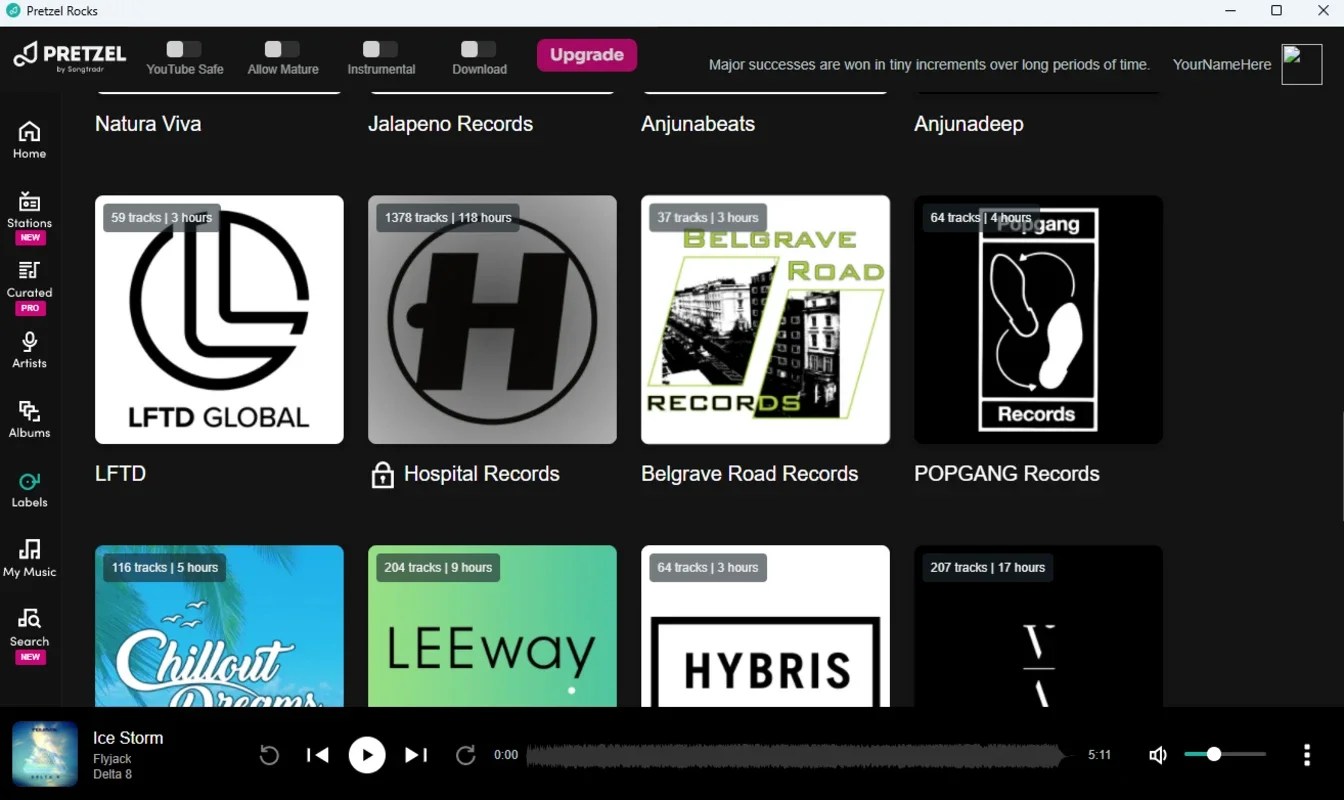The image size is (1344, 800).
Task: Click the YourNameHere username
Action: coord(1222,64)
